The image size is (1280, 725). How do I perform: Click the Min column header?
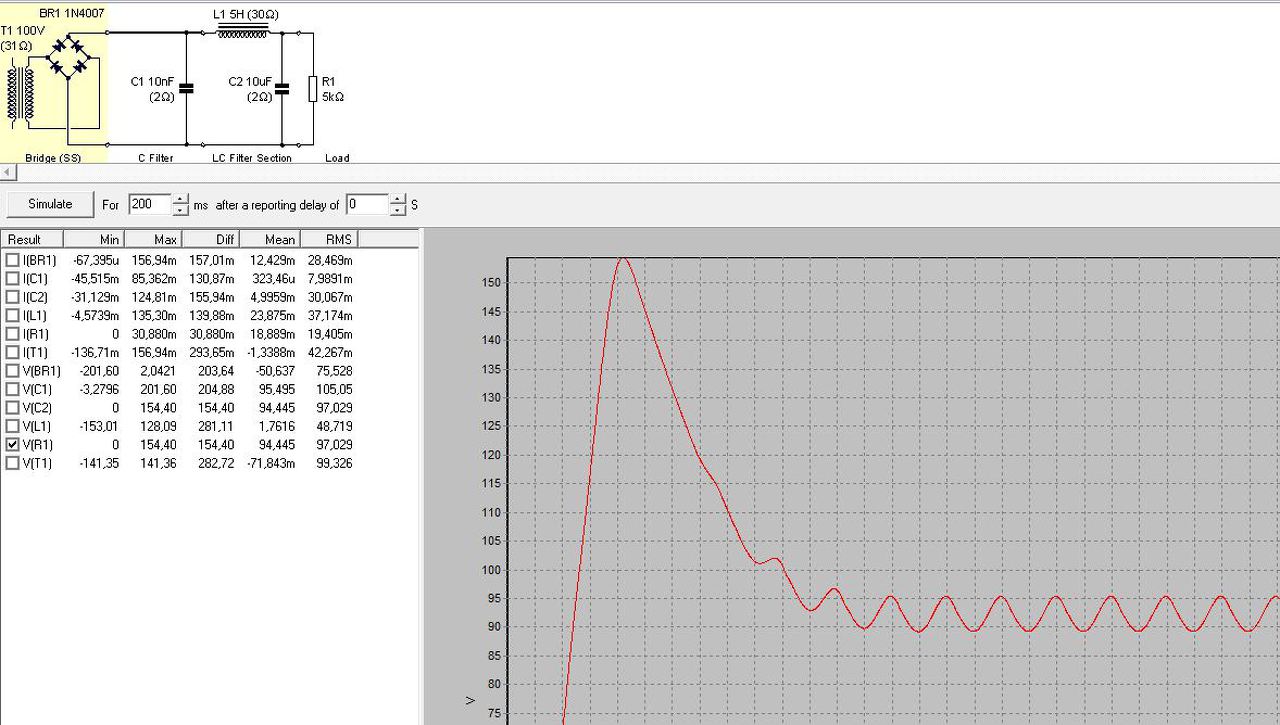tap(94, 239)
